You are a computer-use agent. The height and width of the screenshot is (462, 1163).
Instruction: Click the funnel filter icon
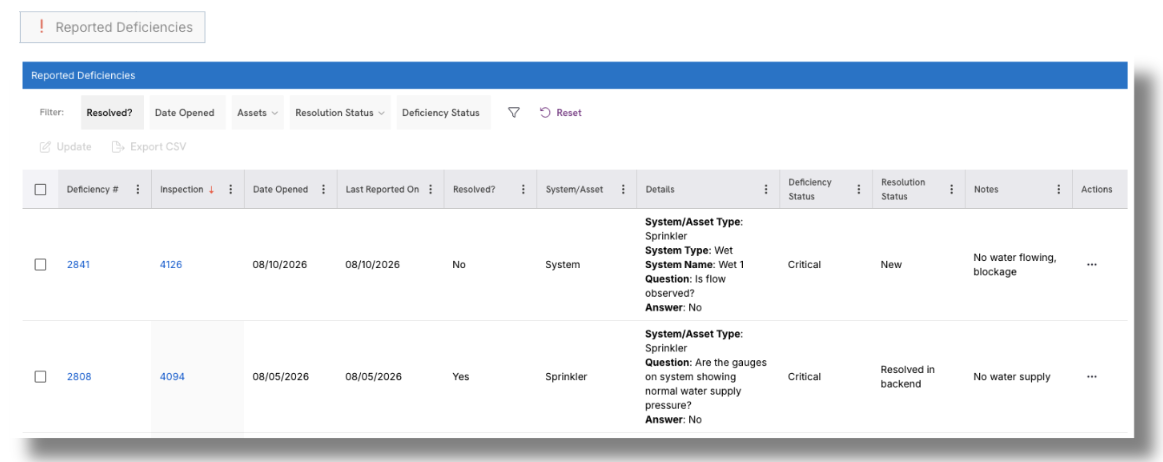pos(513,113)
